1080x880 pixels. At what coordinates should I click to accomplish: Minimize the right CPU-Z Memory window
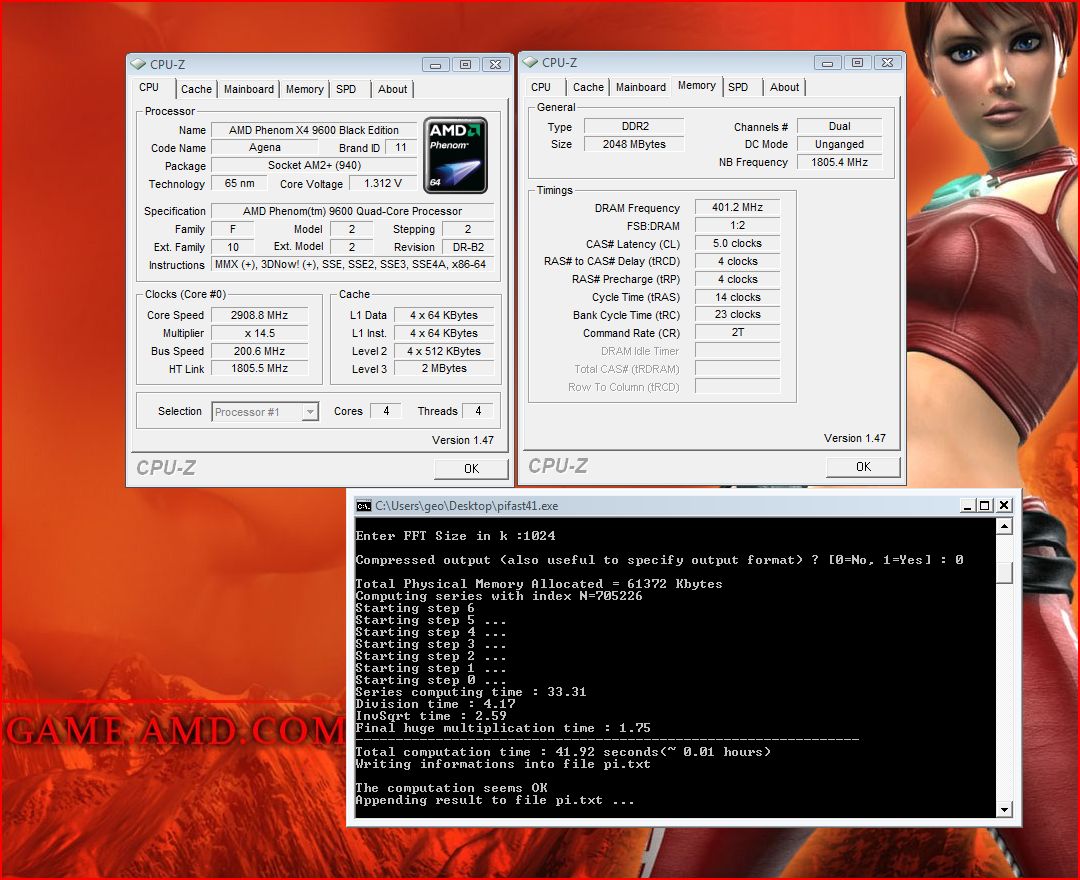pos(827,63)
